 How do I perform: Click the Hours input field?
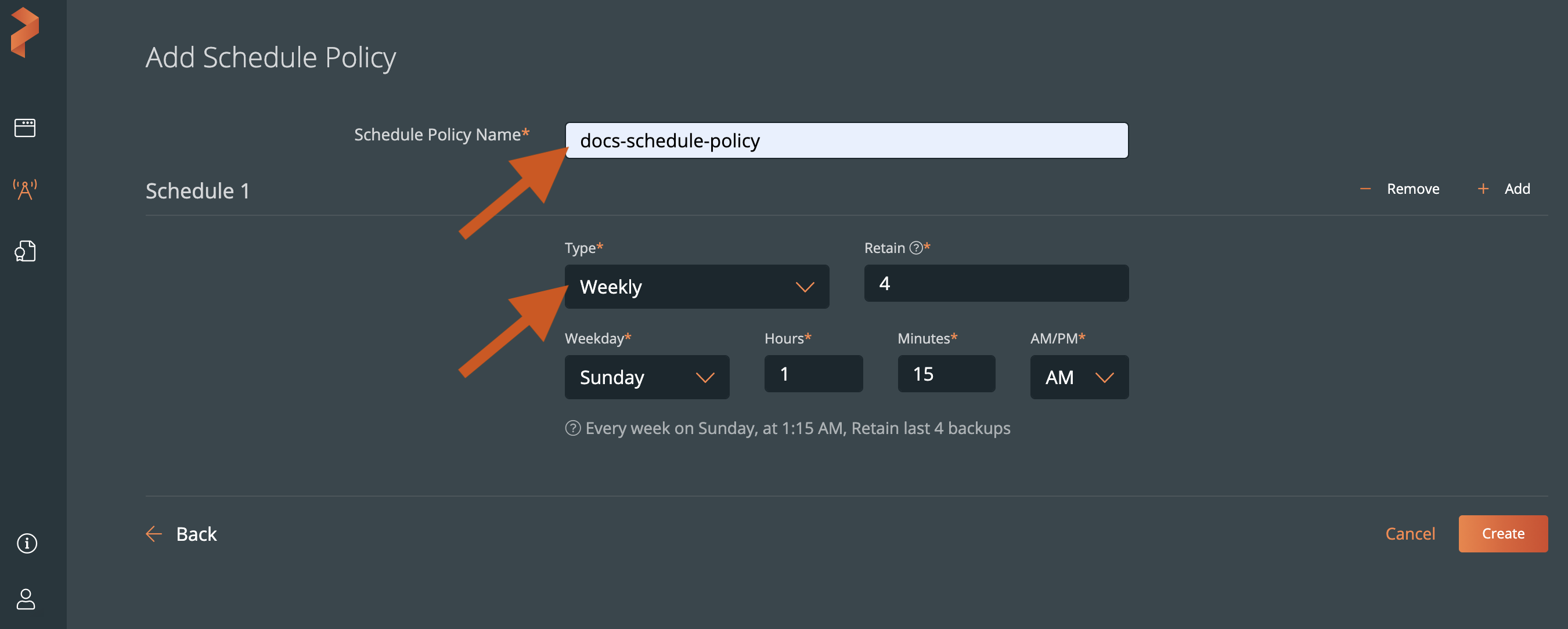[813, 374]
